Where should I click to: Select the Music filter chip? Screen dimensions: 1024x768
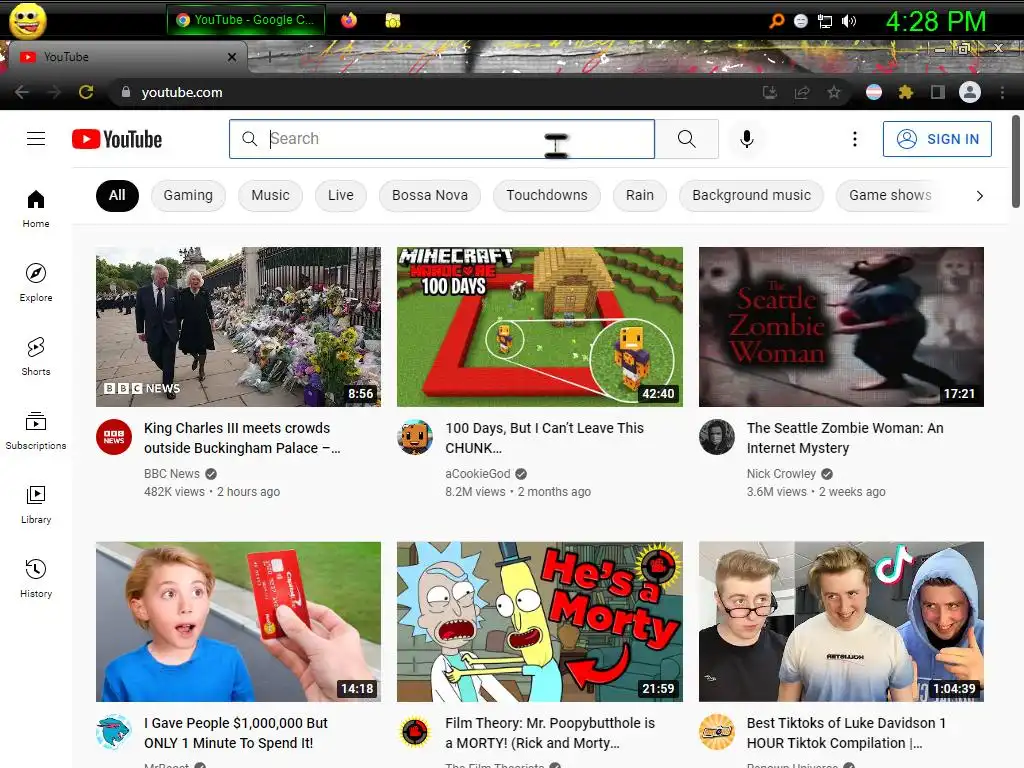coord(270,195)
